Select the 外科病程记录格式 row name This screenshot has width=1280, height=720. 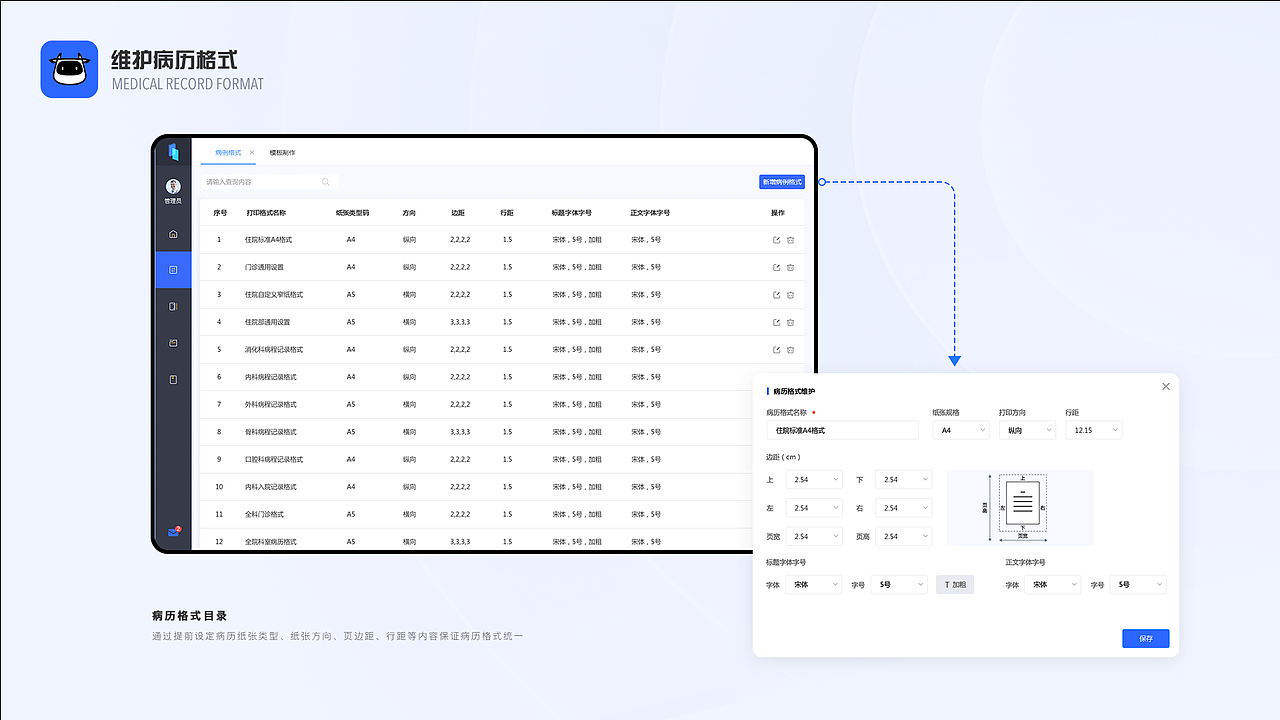[x=271, y=405]
